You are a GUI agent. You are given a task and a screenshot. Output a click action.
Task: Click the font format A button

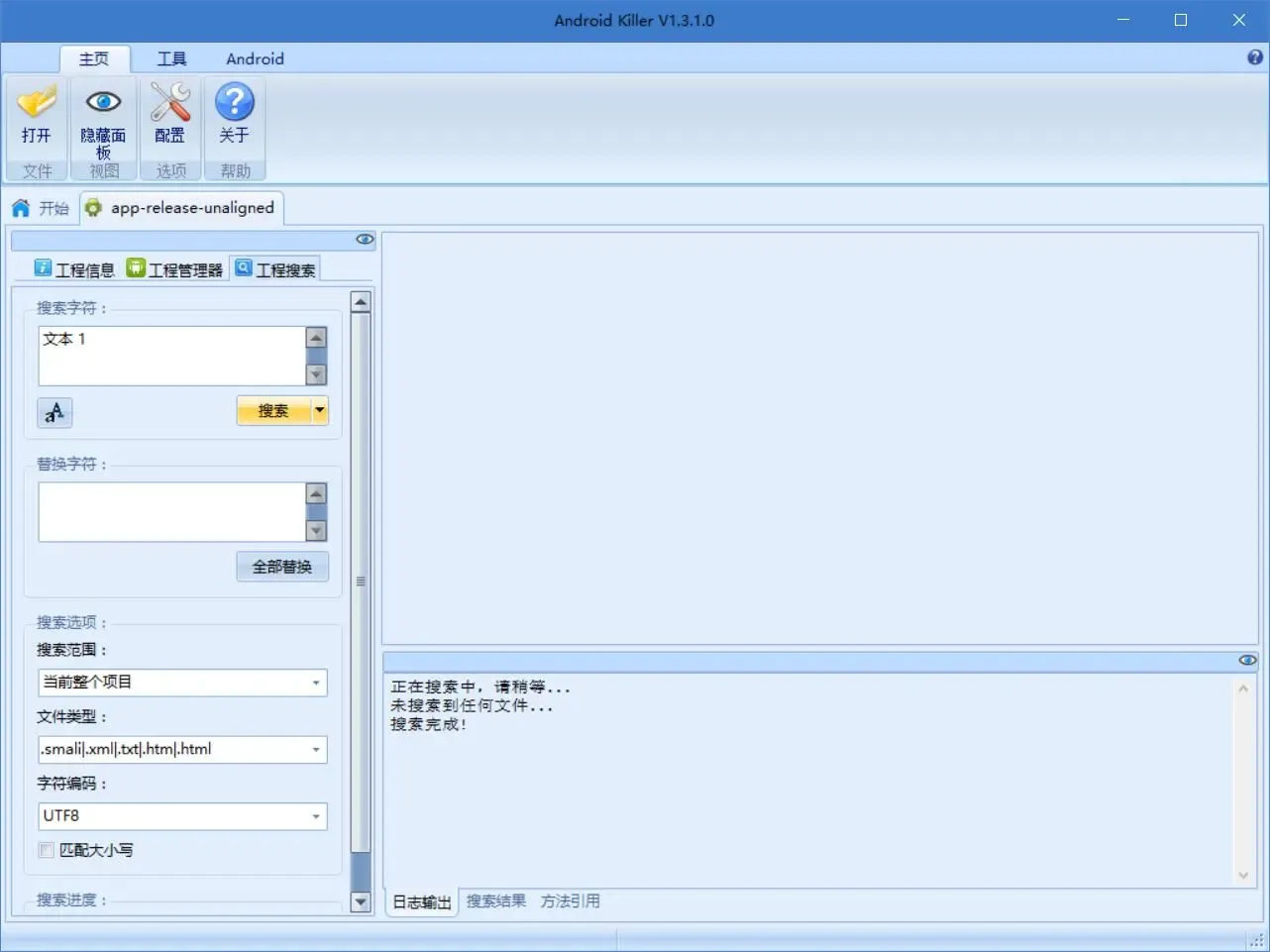(x=54, y=412)
